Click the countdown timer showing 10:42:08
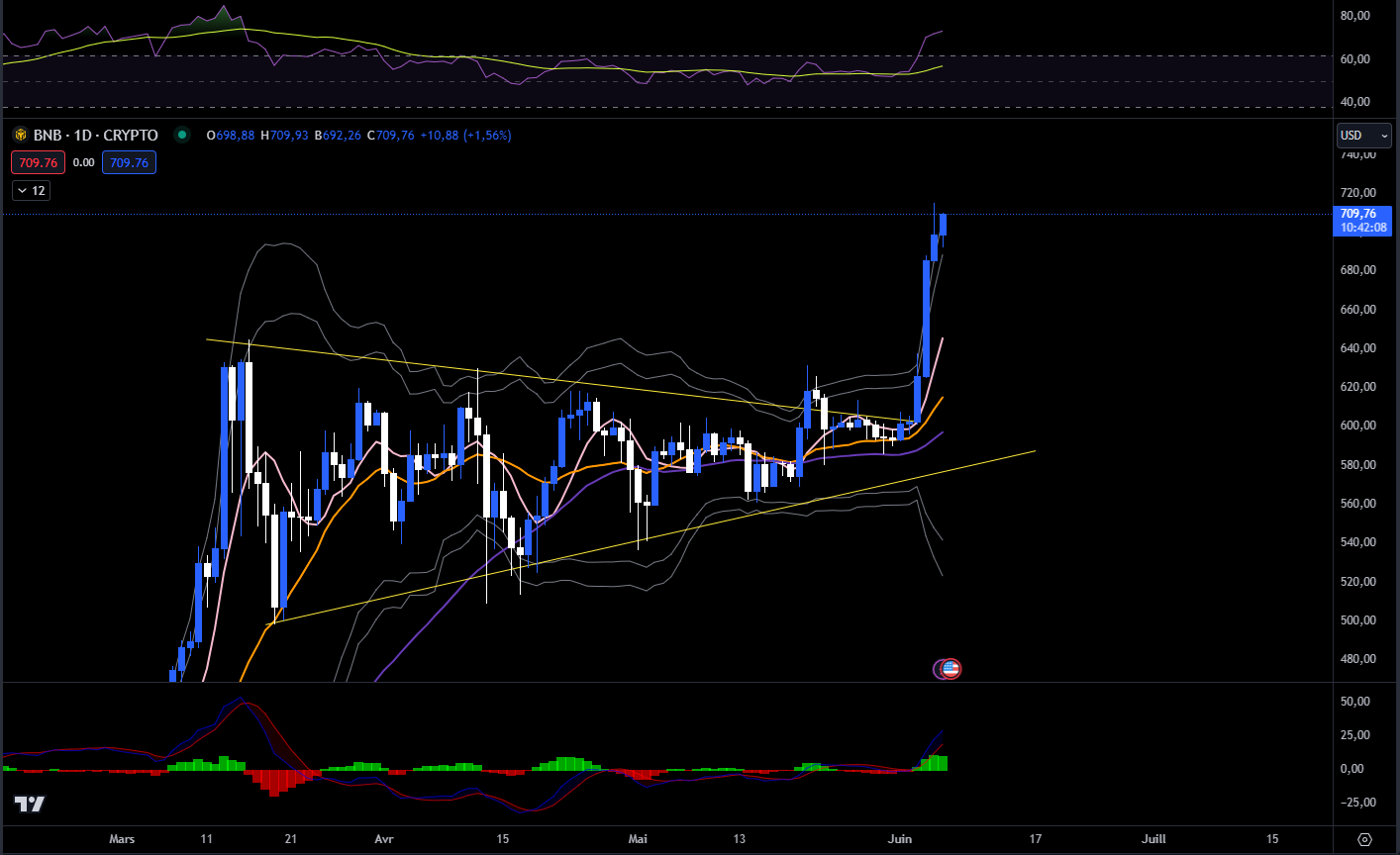 click(x=1361, y=228)
